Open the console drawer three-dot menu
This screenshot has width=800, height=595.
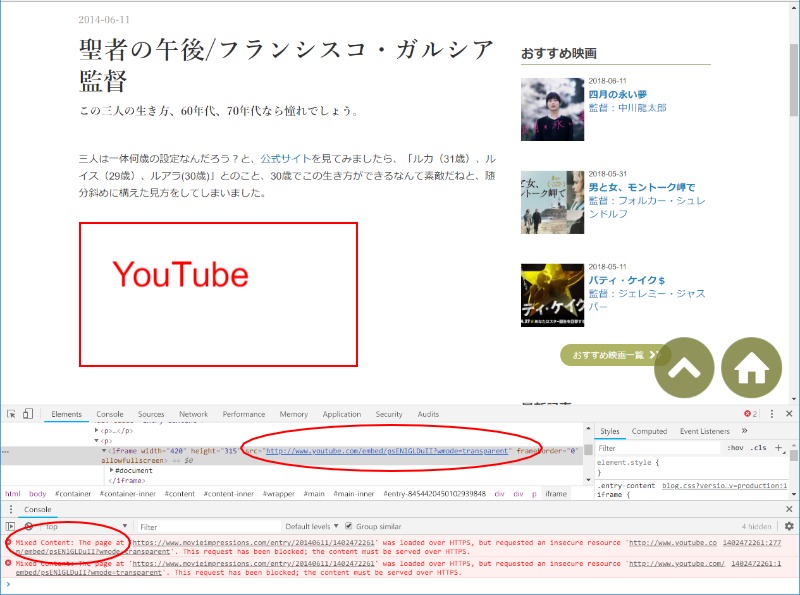click(11, 509)
